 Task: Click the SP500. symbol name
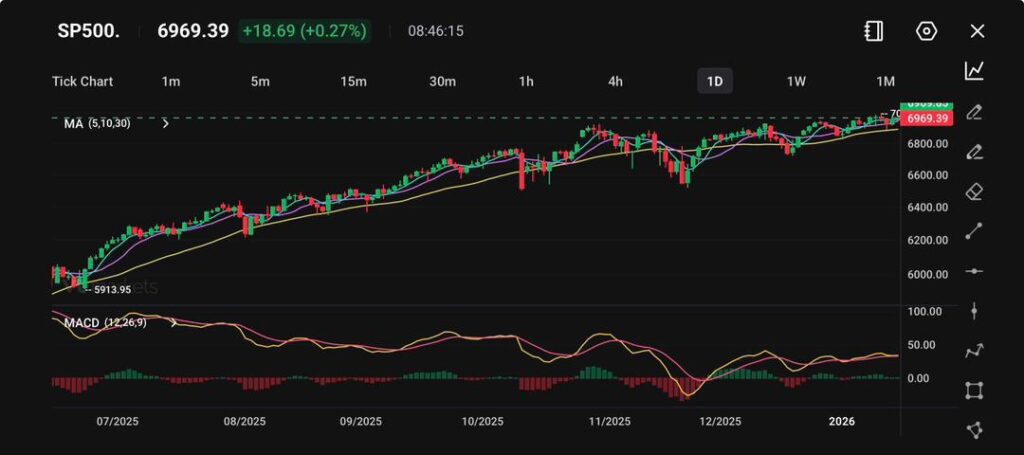pyautogui.click(x=88, y=31)
